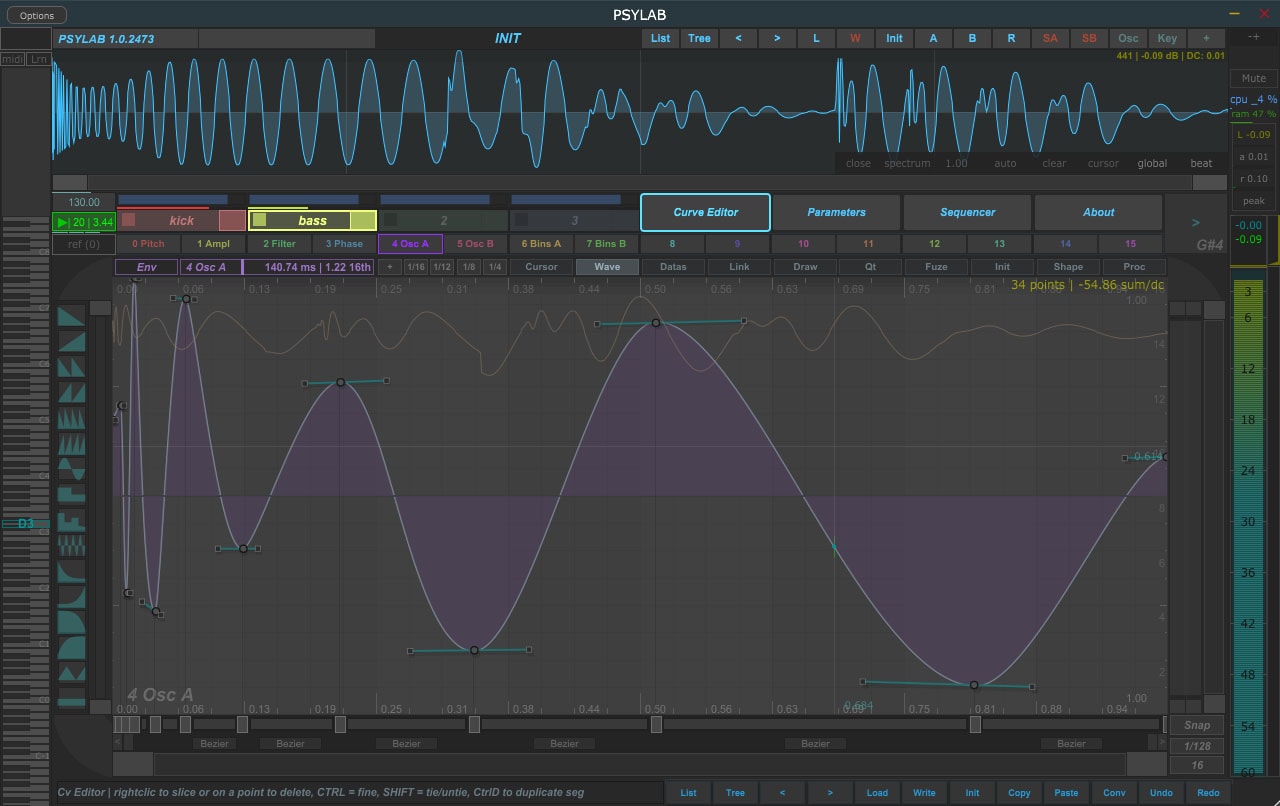This screenshot has height=806, width=1280.
Task: Click the green output level meter
Action: click(x=1248, y=527)
